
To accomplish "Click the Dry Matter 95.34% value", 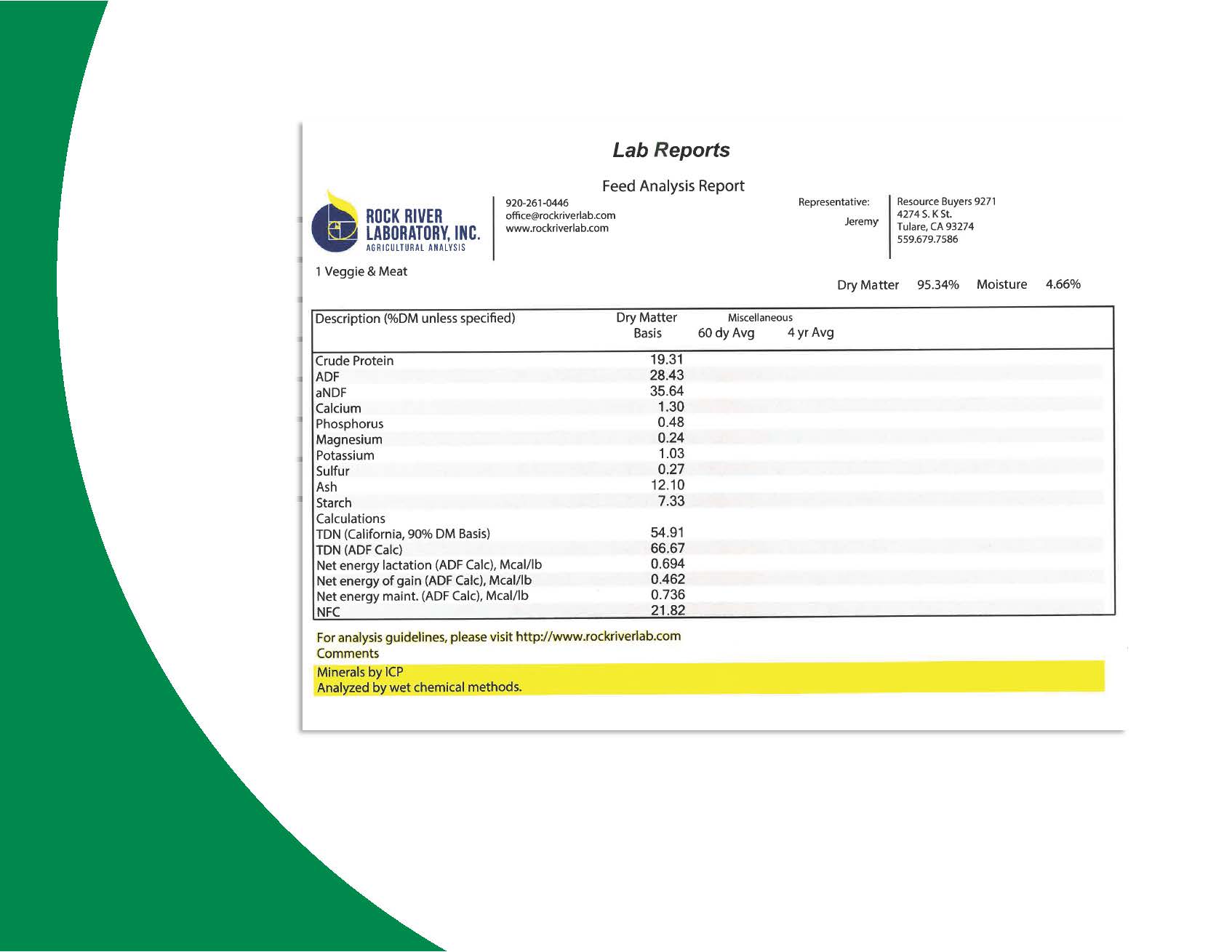I will pyautogui.click(x=937, y=284).
